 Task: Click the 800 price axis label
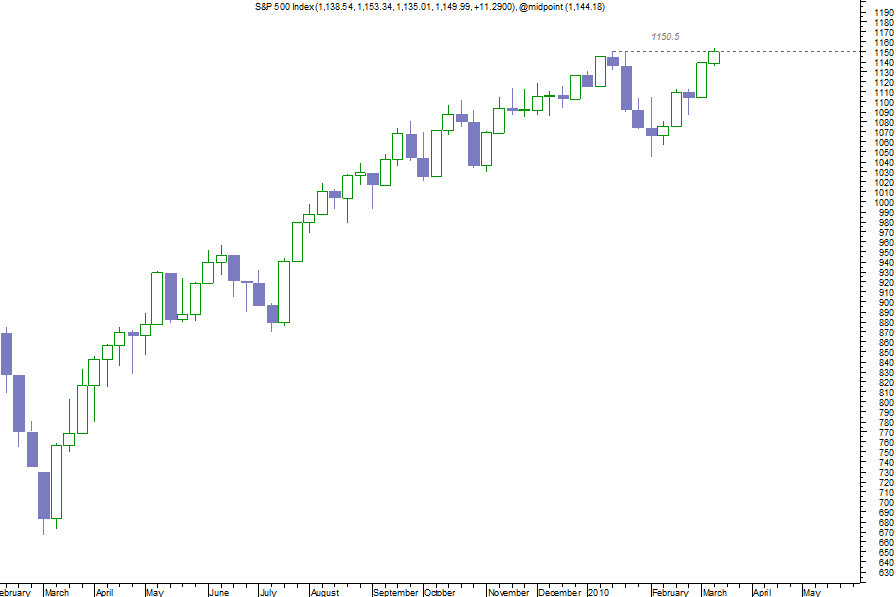pyautogui.click(x=886, y=403)
